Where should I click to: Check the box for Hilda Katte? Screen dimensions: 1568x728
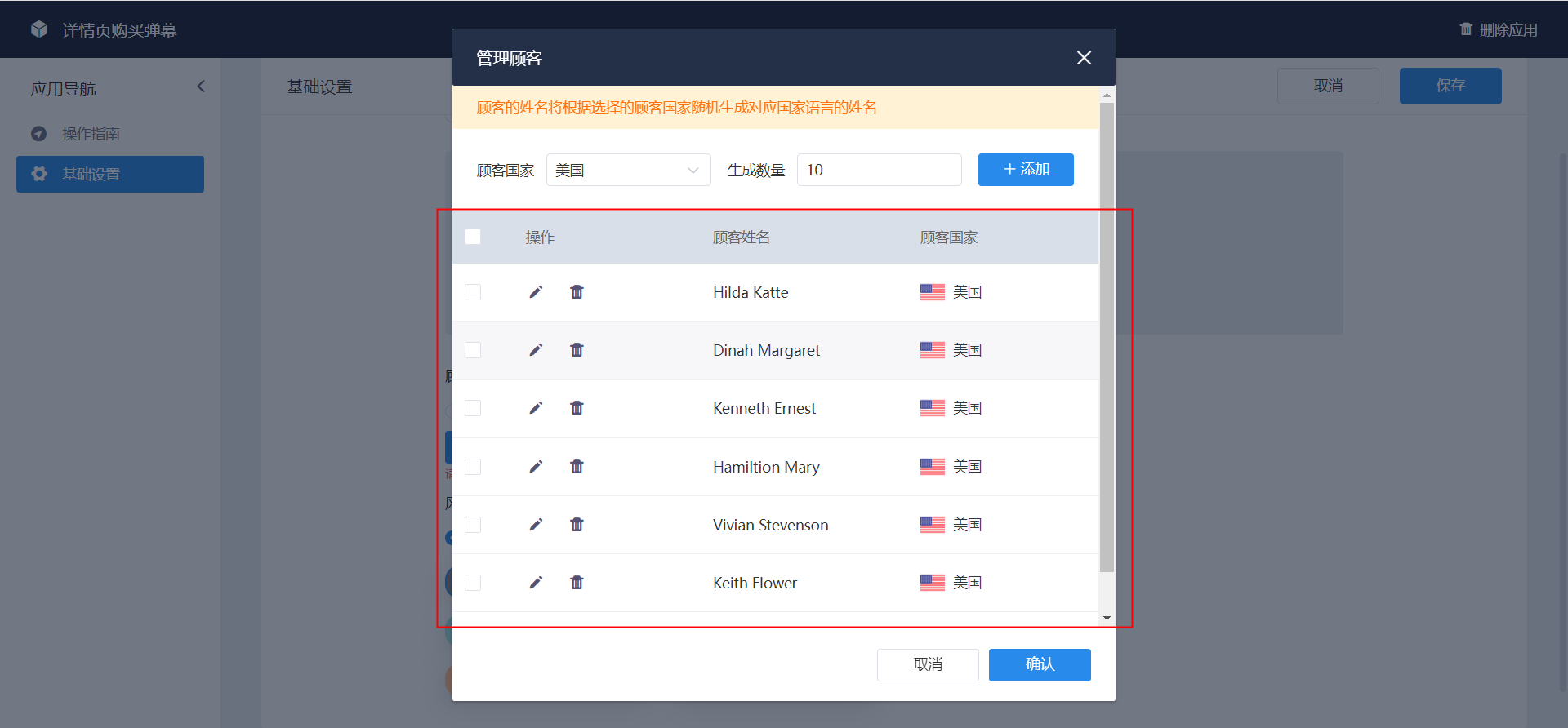[473, 292]
